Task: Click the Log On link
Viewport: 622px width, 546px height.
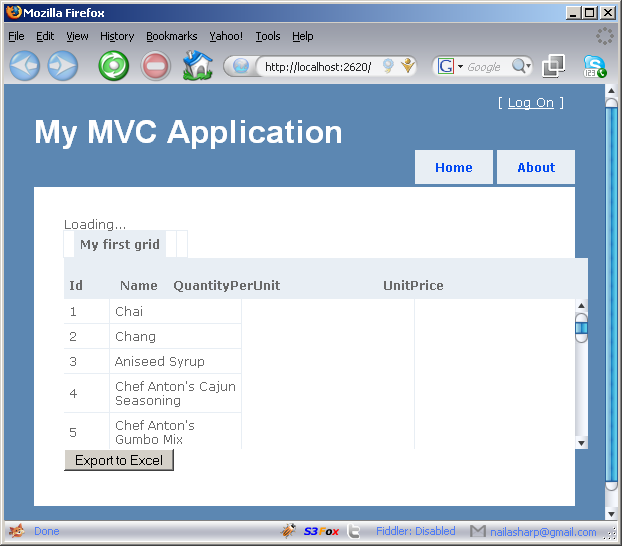Action: 531,103
